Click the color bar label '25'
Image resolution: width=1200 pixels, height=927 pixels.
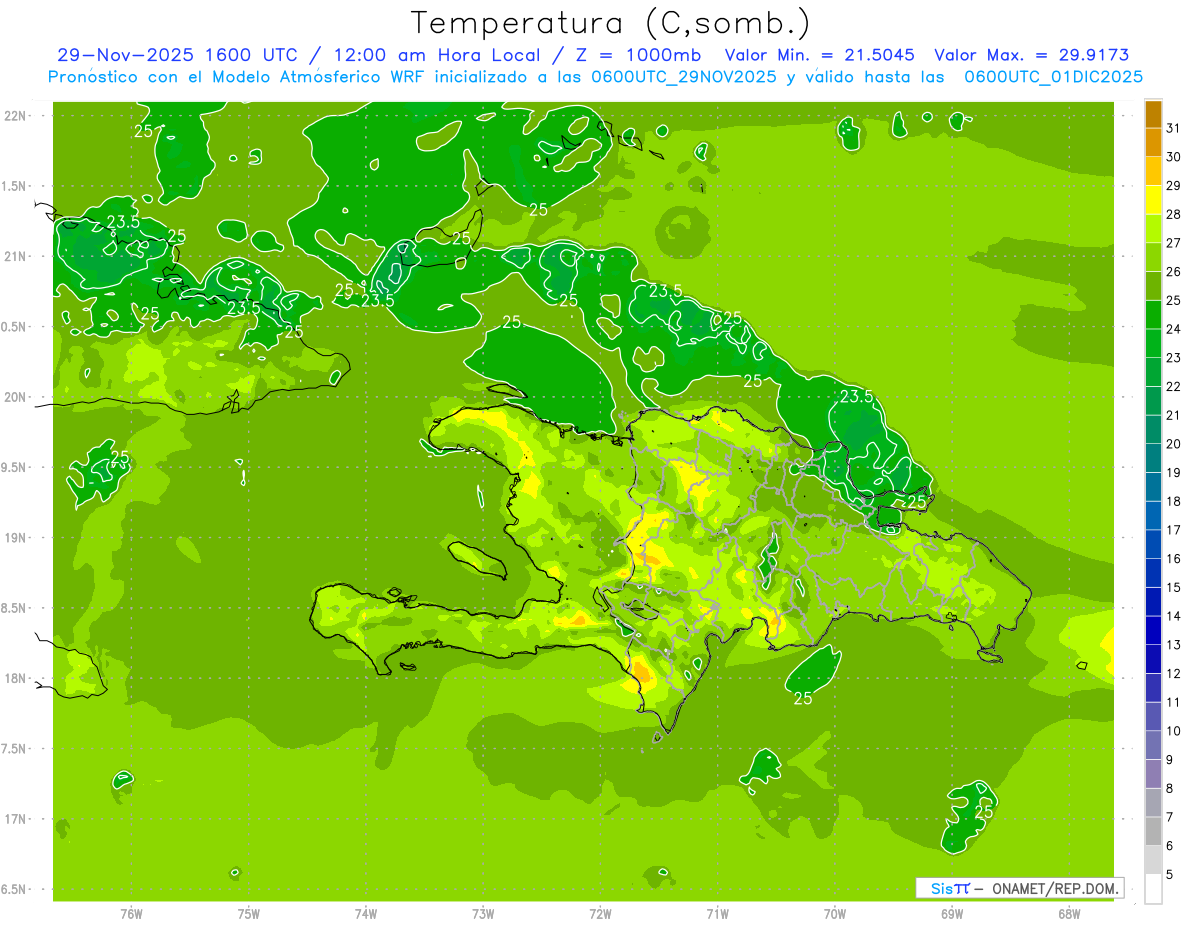point(1174,300)
